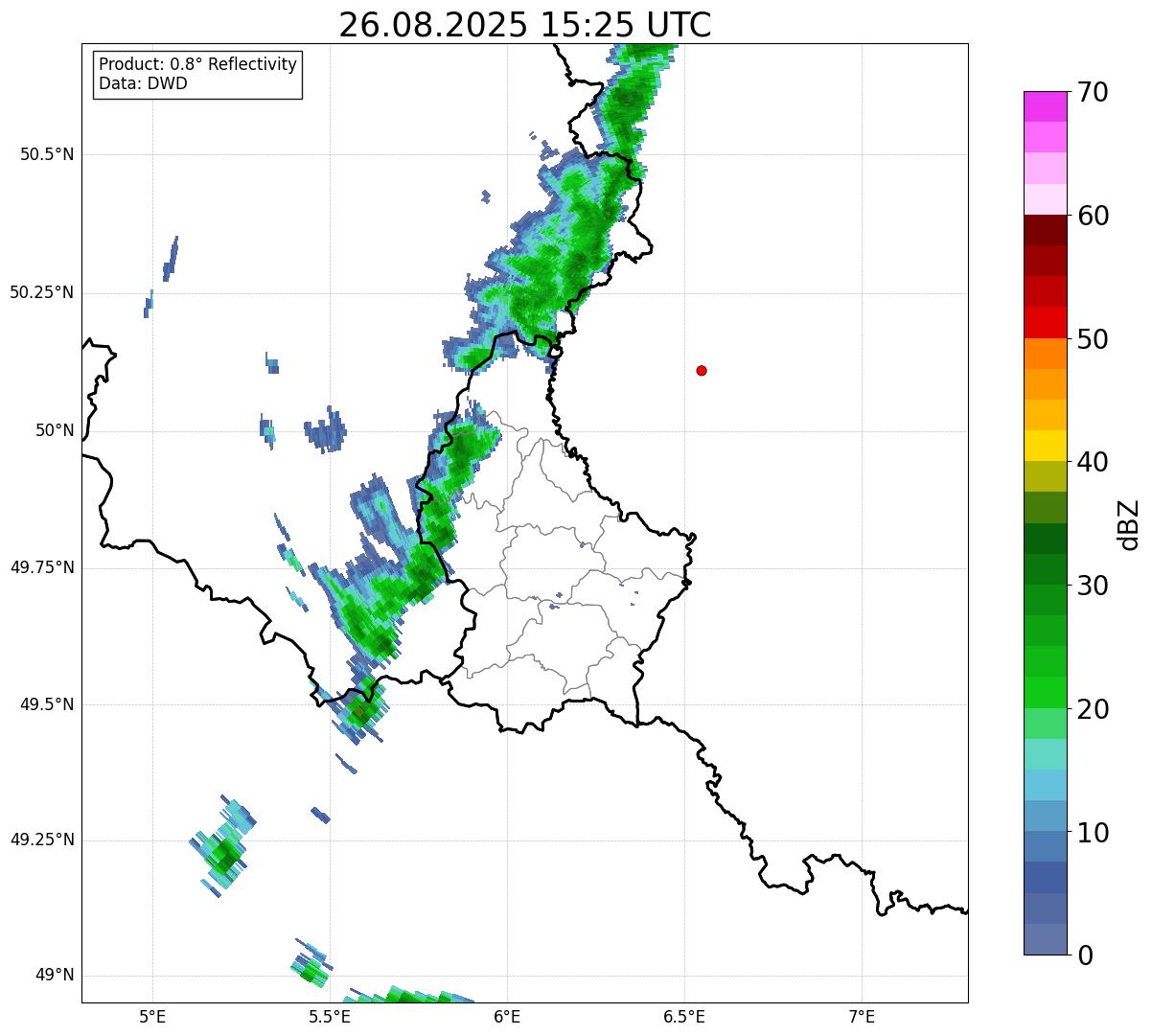Click the Product: 0.8° Reflectivity label
Image resolution: width=1152 pixels, height=1036 pixels.
tap(198, 64)
